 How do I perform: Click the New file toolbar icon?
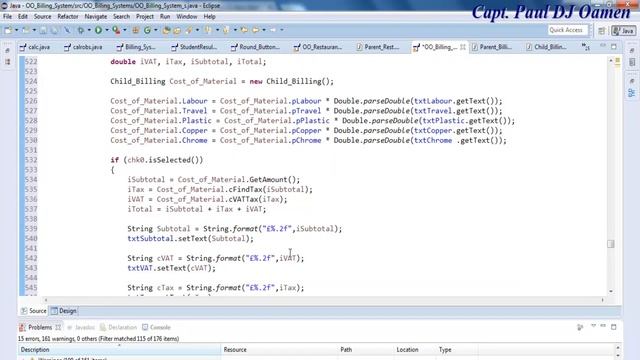8,30
